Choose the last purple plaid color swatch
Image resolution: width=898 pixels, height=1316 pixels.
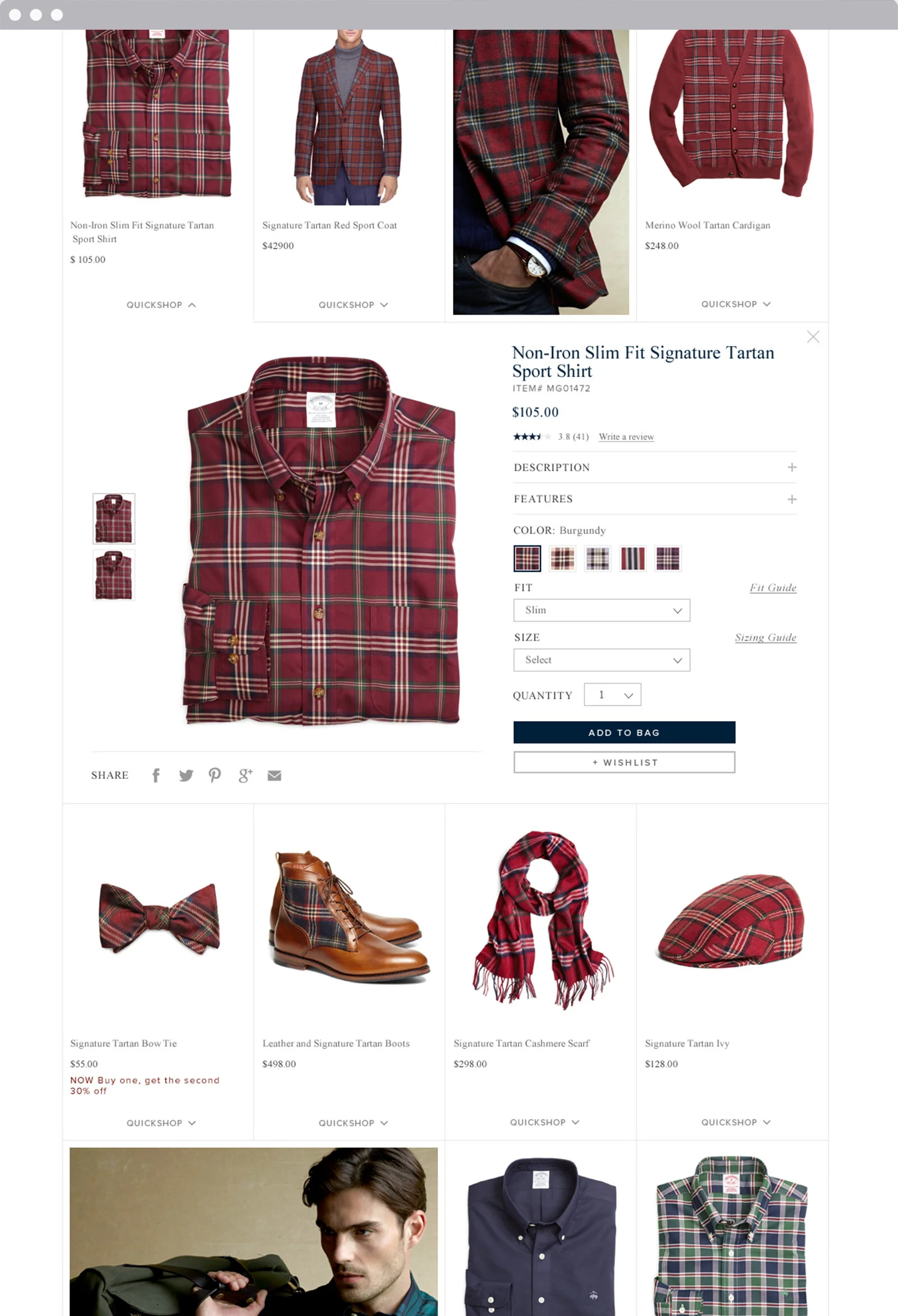(x=667, y=559)
